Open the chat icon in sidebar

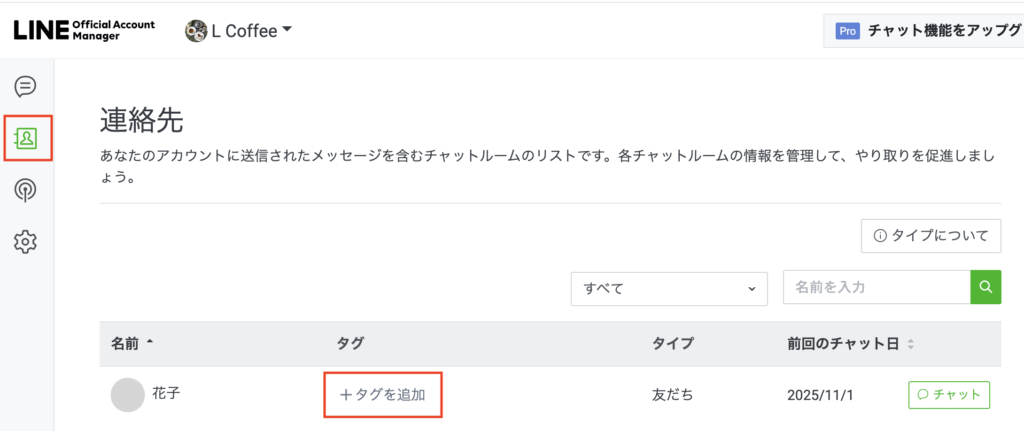[x=26, y=86]
